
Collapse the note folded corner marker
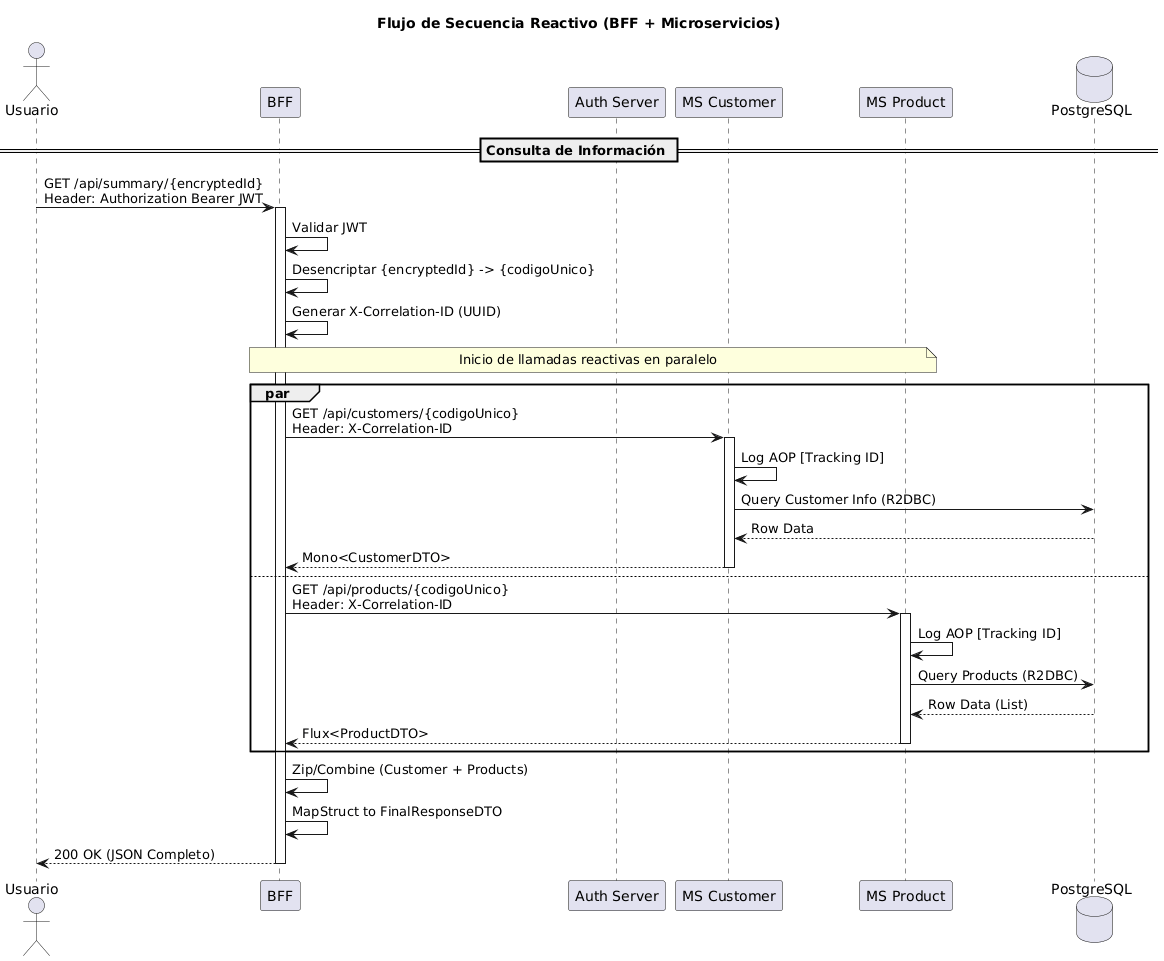[x=930, y=355]
